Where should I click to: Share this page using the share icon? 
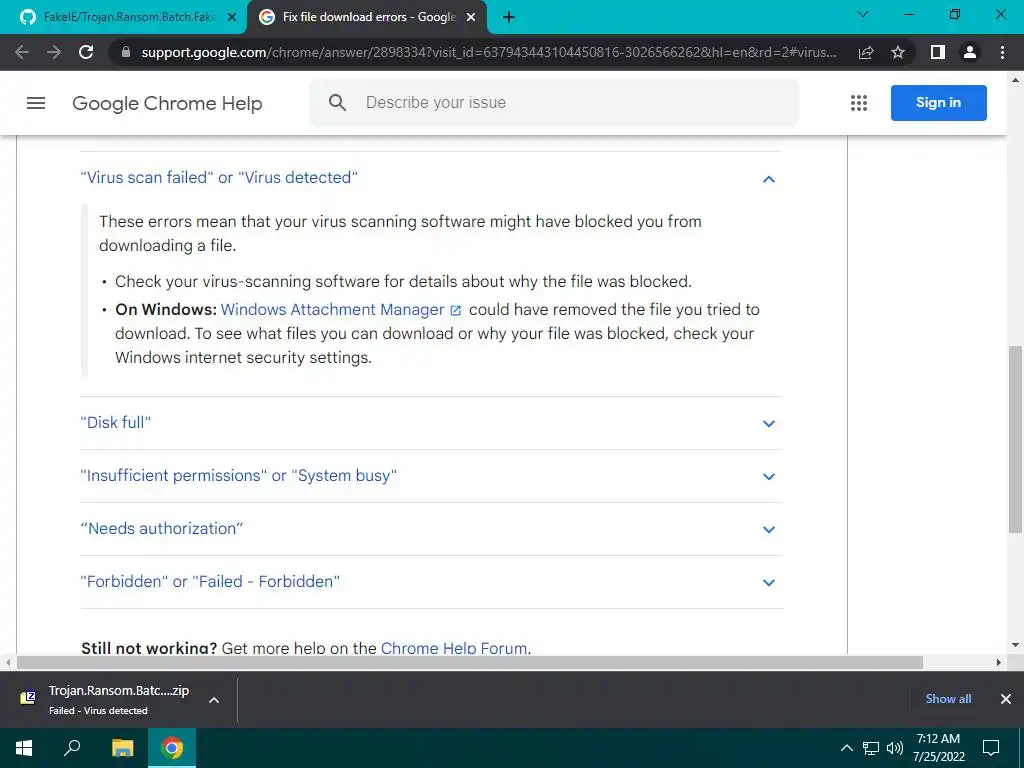pos(866,52)
